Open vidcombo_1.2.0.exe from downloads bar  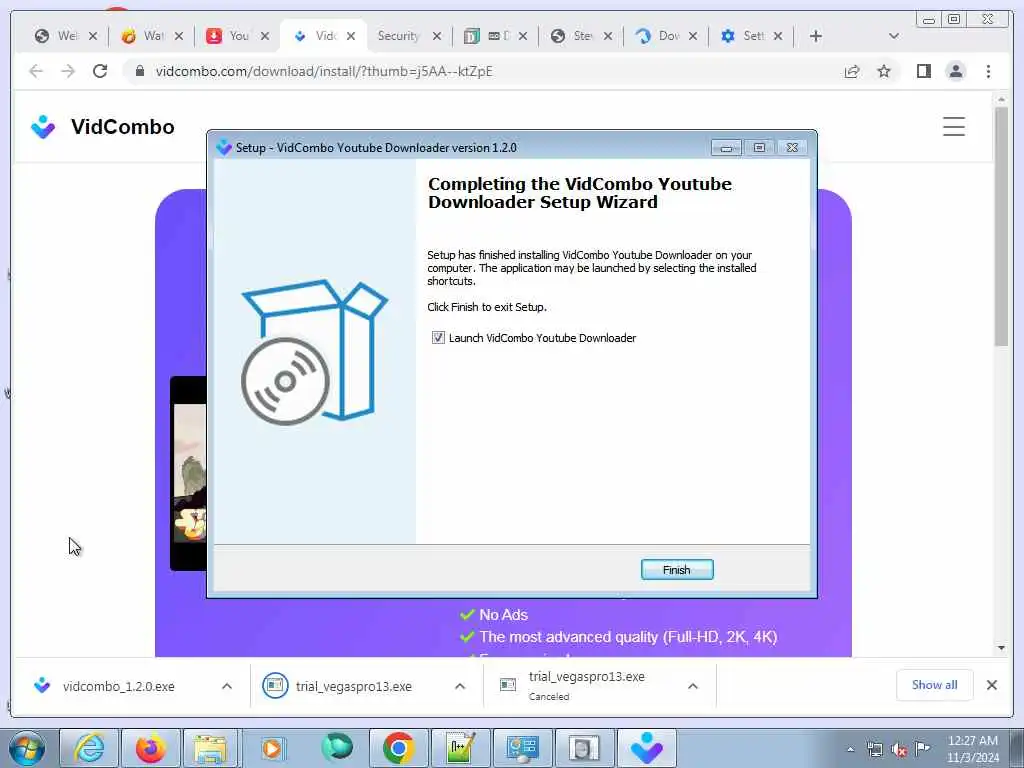pyautogui.click(x=118, y=686)
